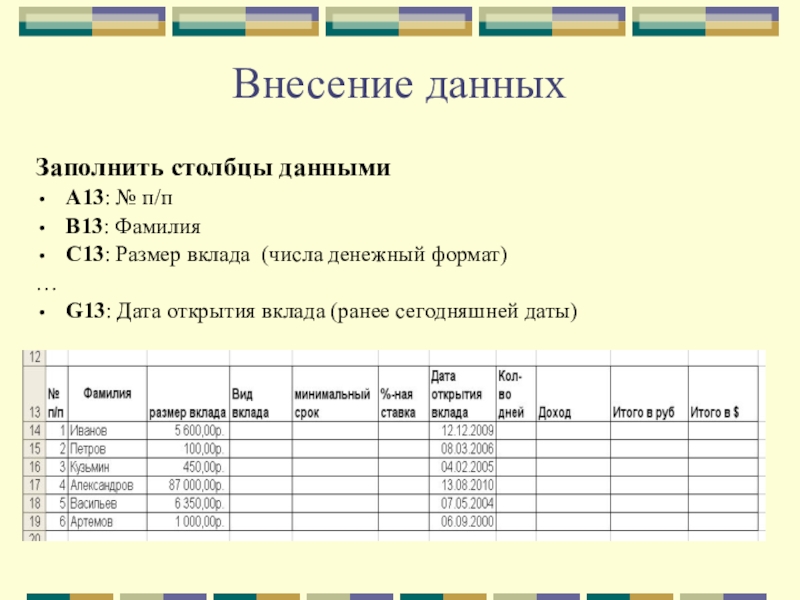Select the date cell '04.02.2005'
This screenshot has width=800, height=600.
point(463,467)
